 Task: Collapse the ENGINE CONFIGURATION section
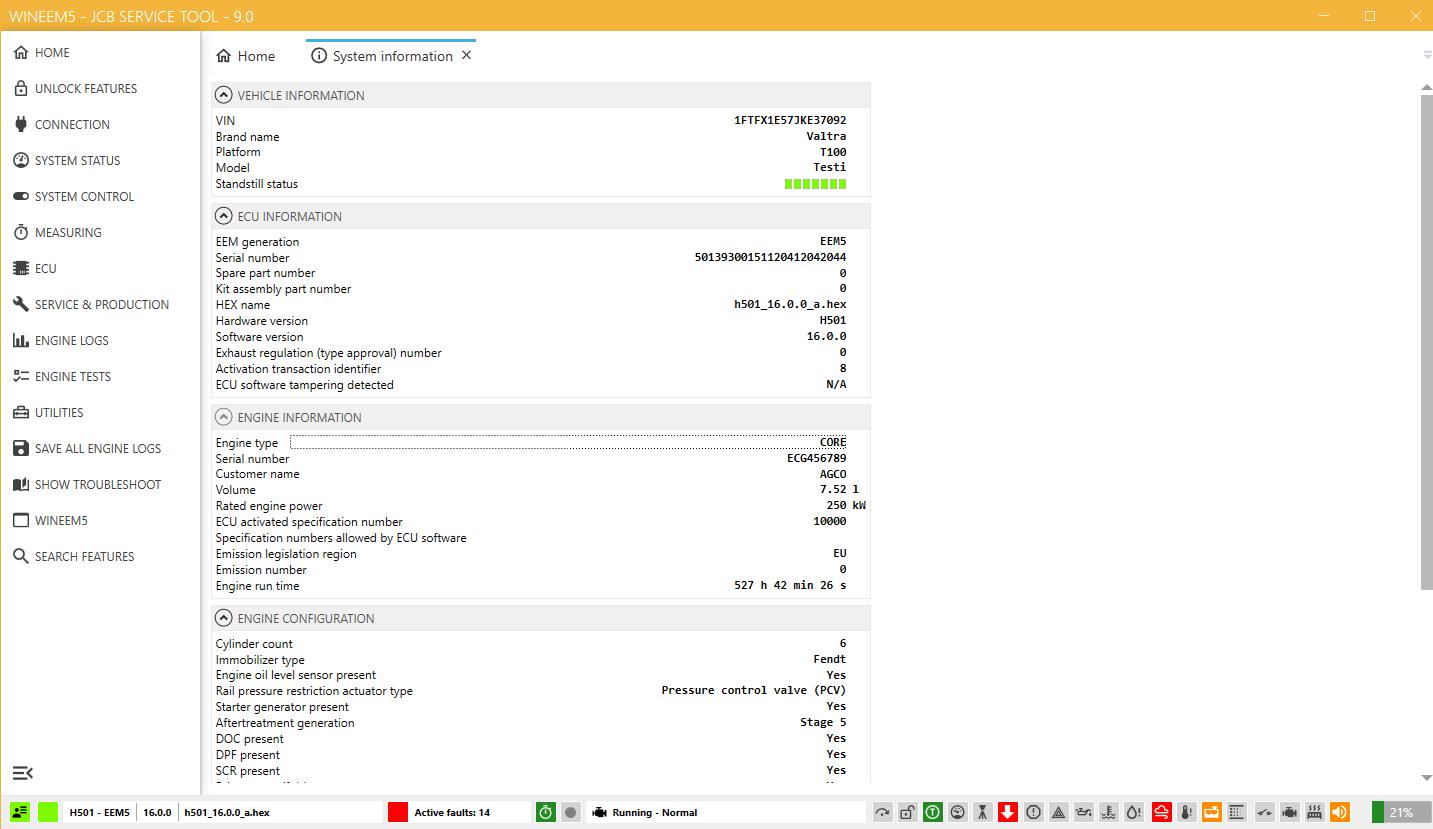point(223,618)
